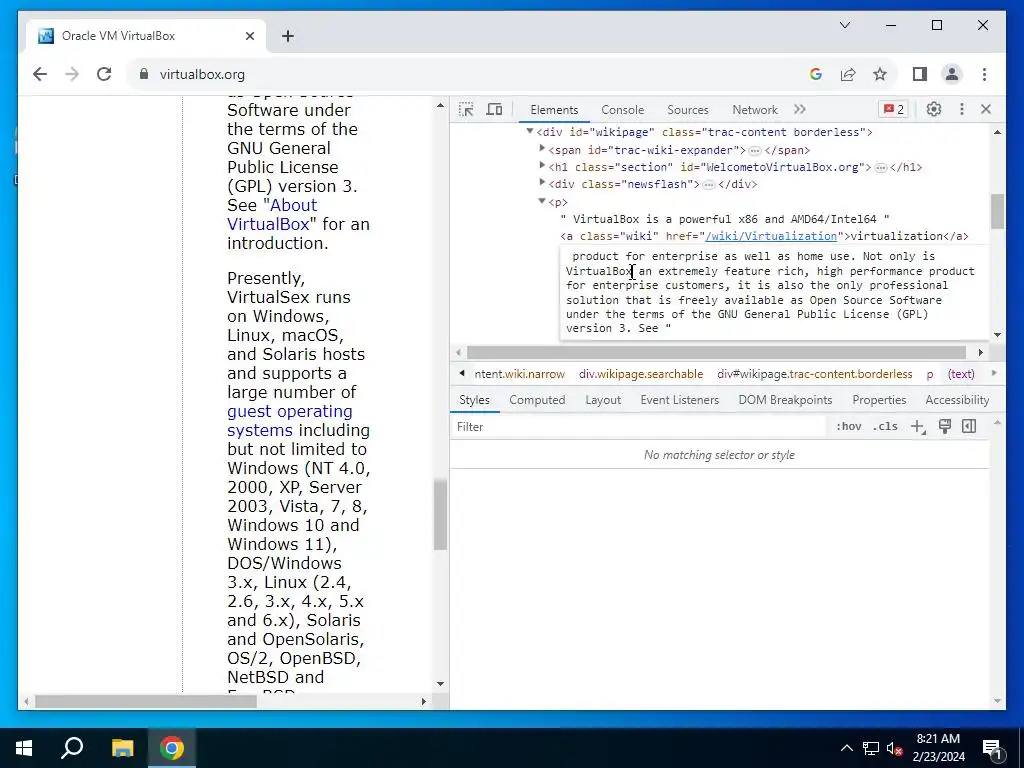The height and width of the screenshot is (768, 1024).
Task: Open the notification center icon
Action: click(x=992, y=748)
